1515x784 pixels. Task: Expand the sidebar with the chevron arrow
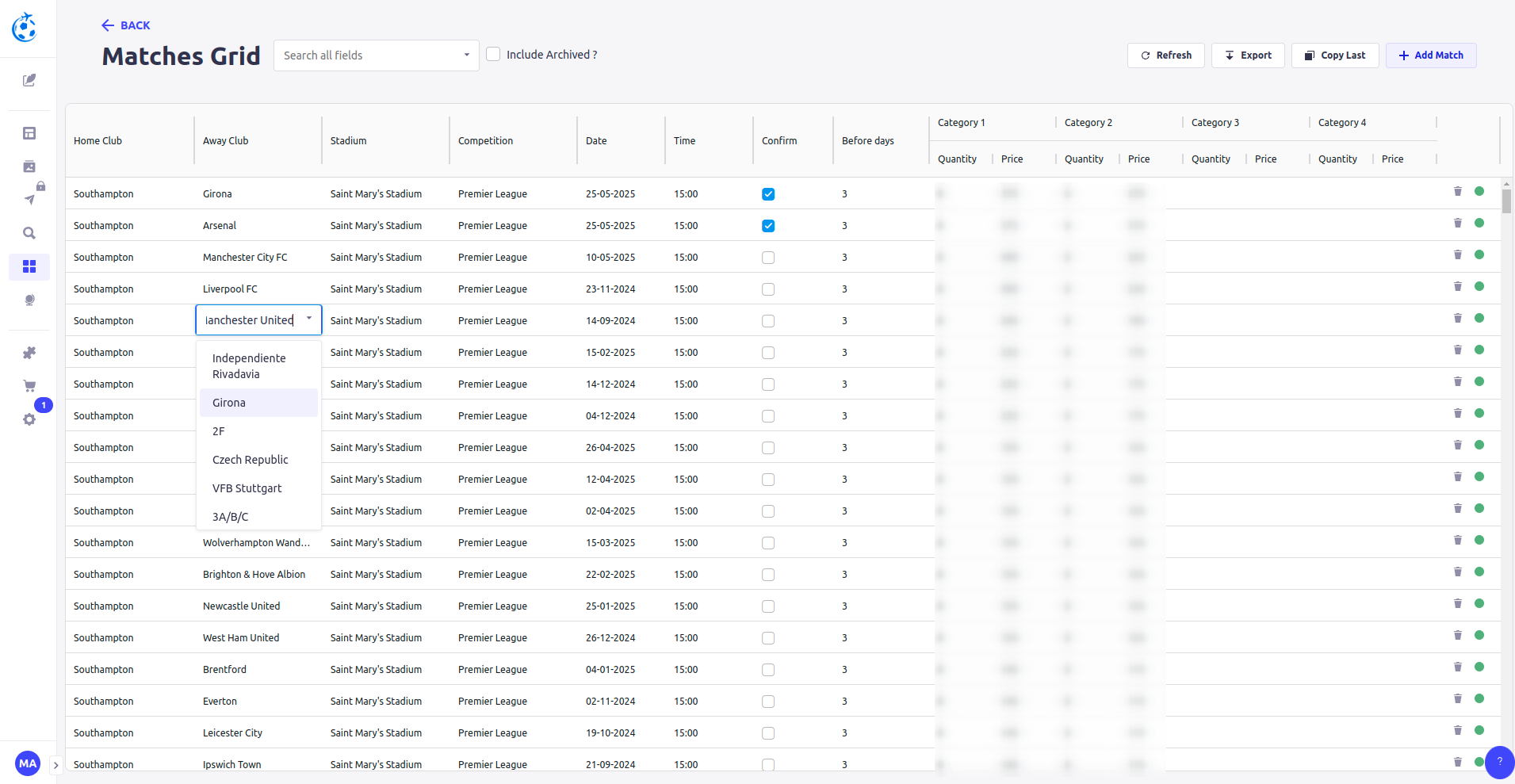[55, 765]
